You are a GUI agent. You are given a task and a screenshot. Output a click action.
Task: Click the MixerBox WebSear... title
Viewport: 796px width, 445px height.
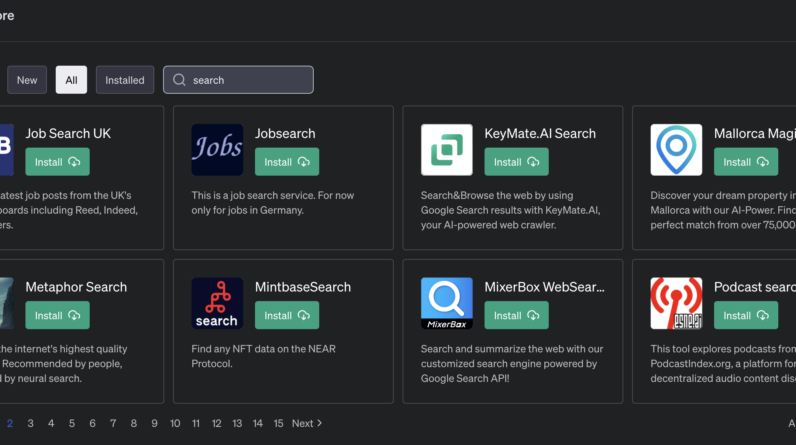pyautogui.click(x=545, y=287)
